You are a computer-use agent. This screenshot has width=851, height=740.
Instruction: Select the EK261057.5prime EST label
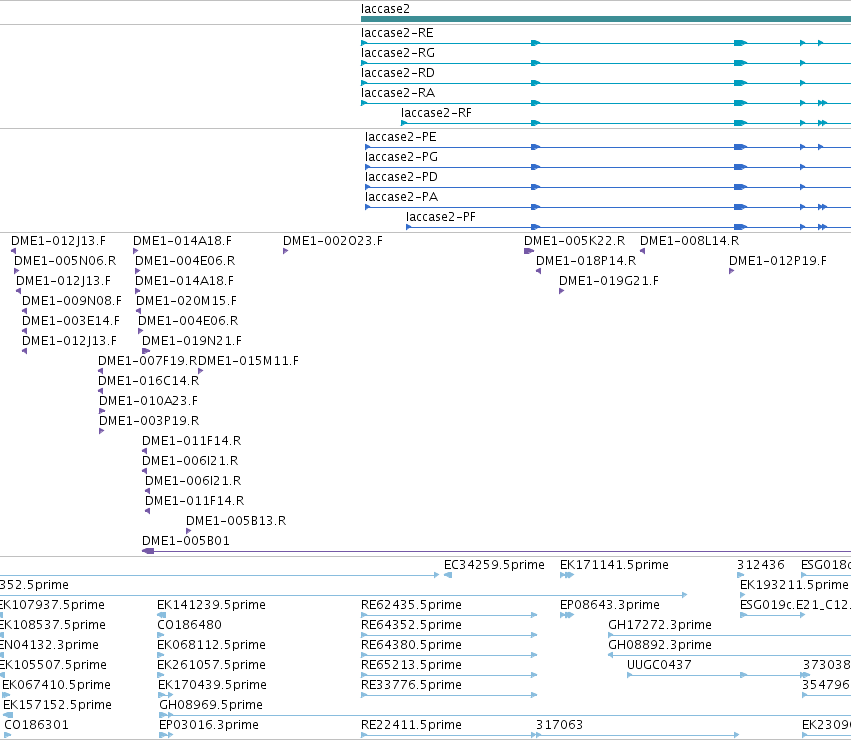(211, 666)
